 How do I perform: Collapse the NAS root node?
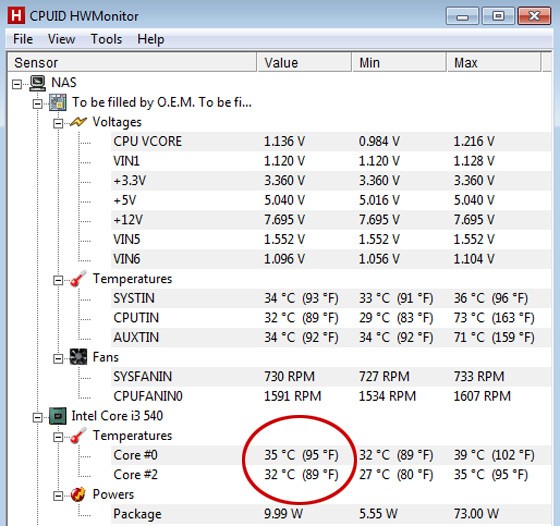[x=17, y=85]
